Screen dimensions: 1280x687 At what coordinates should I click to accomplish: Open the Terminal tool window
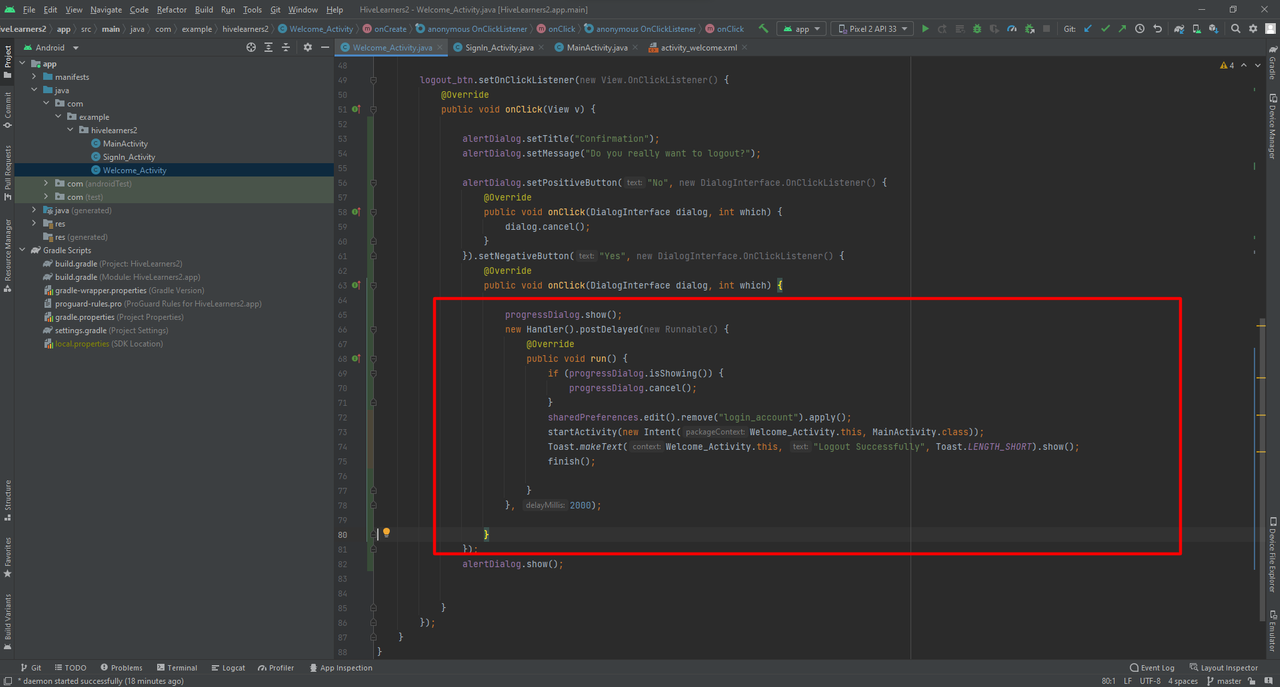[x=175, y=667]
